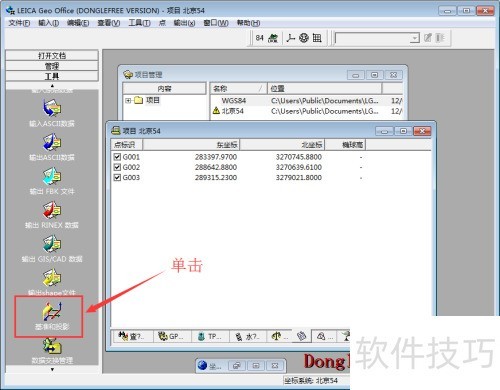Click east coordinate value 283397.9700
The height and width of the screenshot is (390, 500).
(216, 157)
